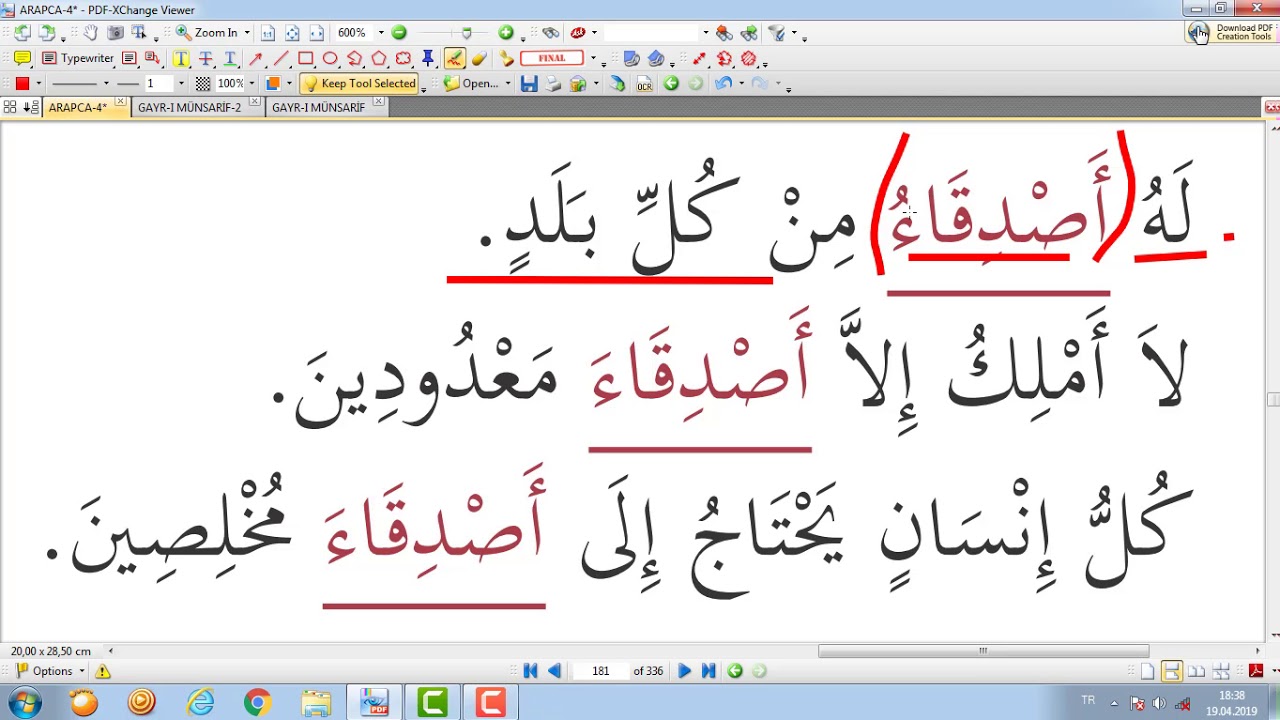Image resolution: width=1280 pixels, height=720 pixels.
Task: Select the Highlight text tool
Action: 181,58
